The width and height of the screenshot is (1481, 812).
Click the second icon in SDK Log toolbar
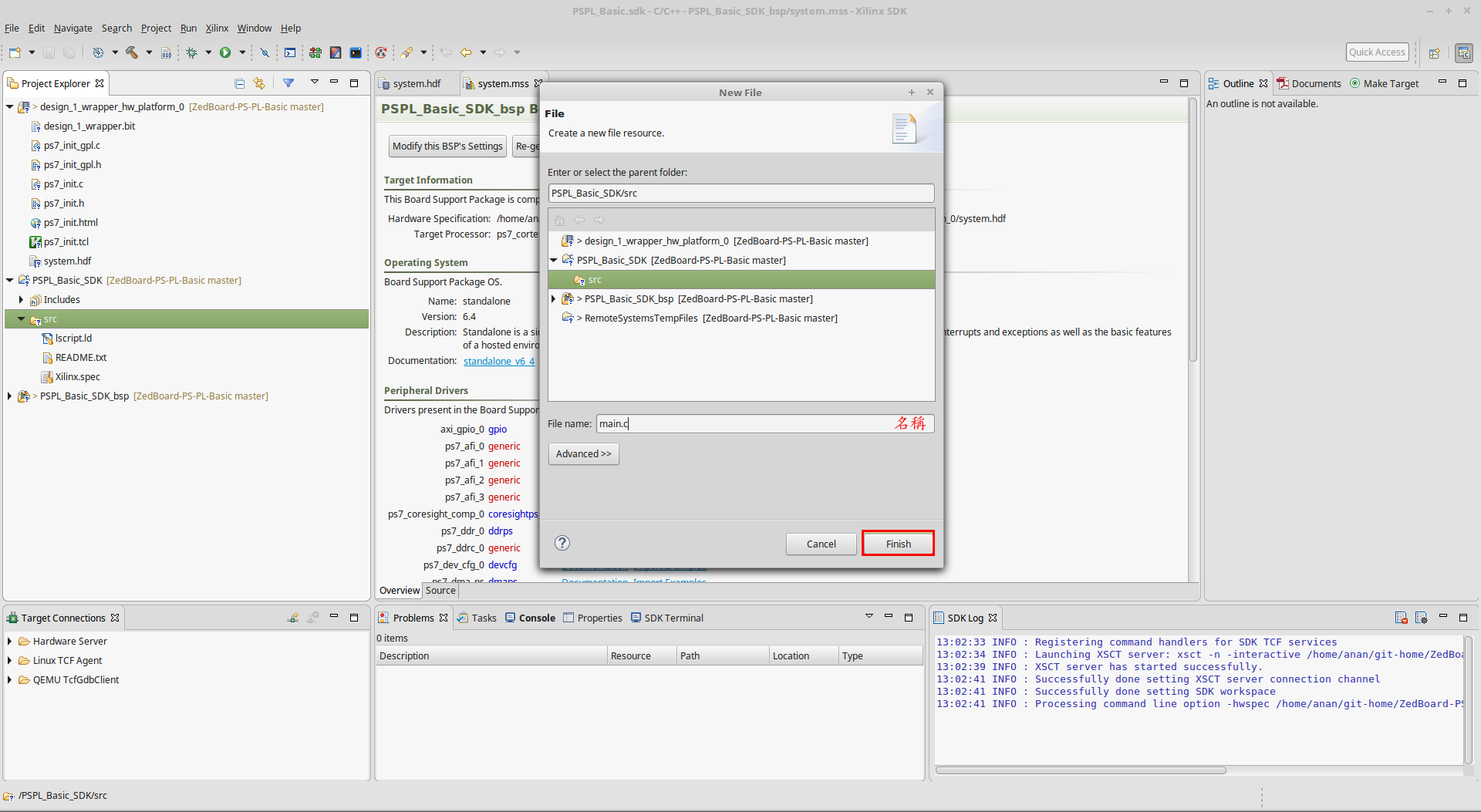point(1422,618)
